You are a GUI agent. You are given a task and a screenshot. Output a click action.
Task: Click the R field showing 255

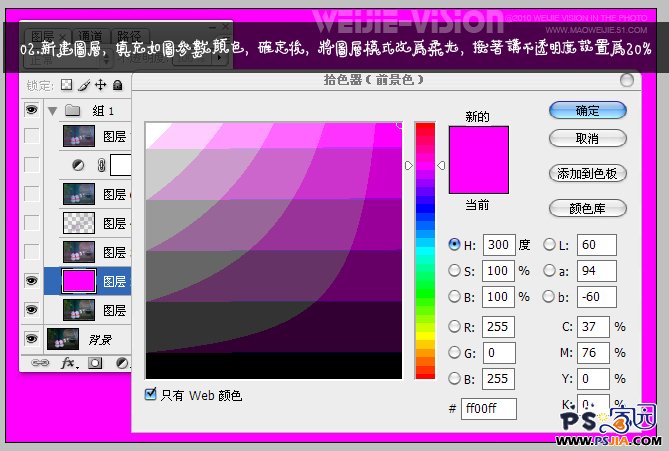498,327
